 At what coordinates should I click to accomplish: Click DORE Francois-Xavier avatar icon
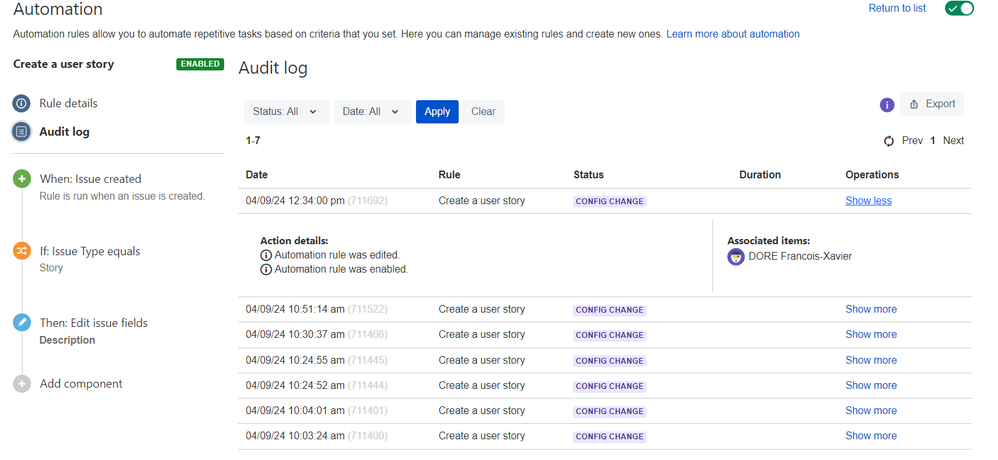click(736, 257)
